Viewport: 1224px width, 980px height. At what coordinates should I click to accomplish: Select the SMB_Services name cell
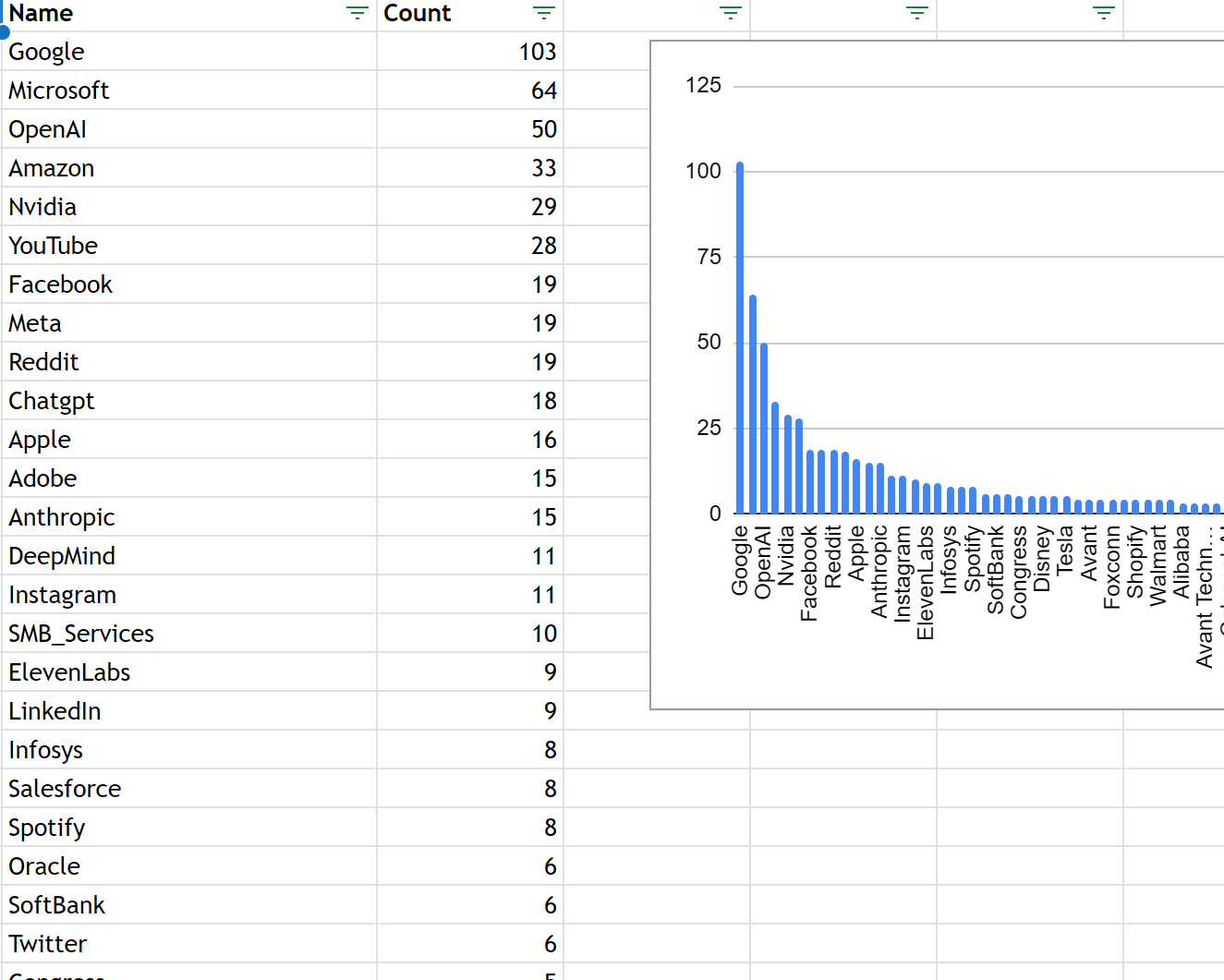188,634
